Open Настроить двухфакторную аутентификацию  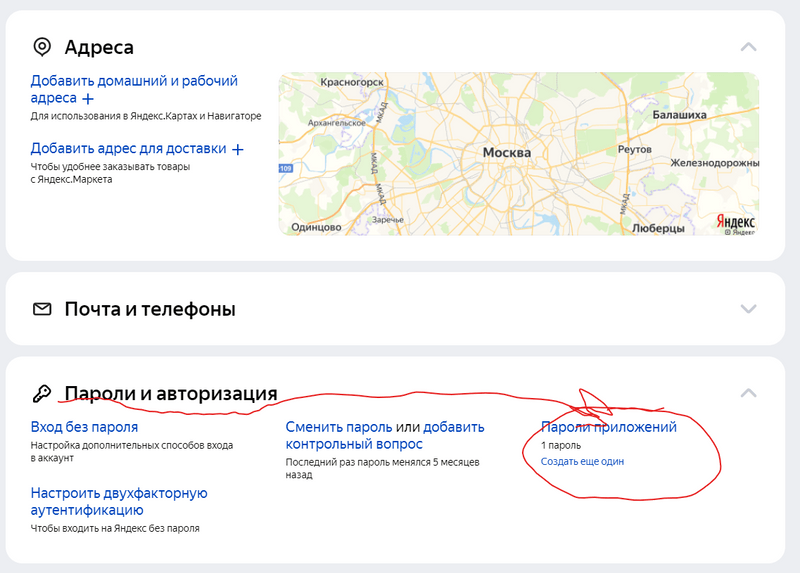click(118, 501)
